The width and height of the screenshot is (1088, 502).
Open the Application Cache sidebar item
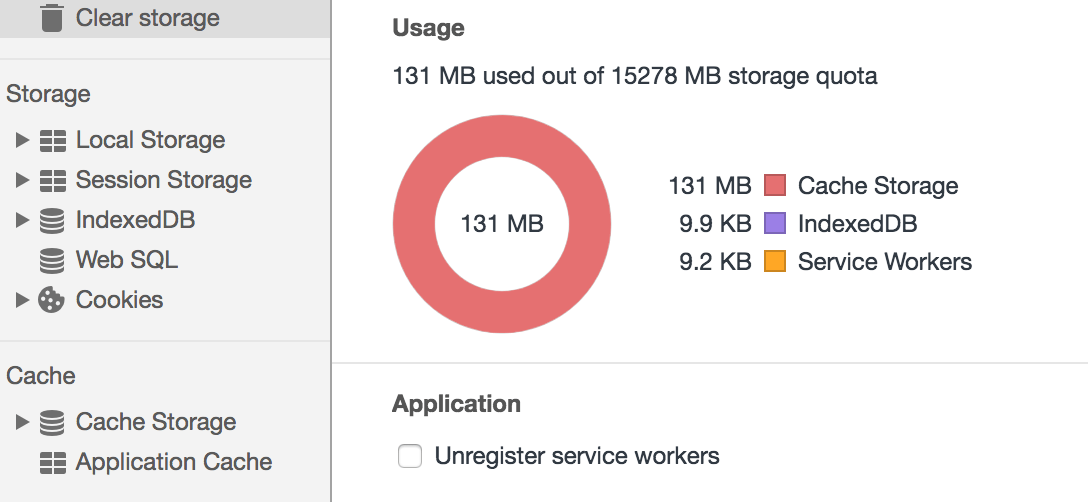174,463
